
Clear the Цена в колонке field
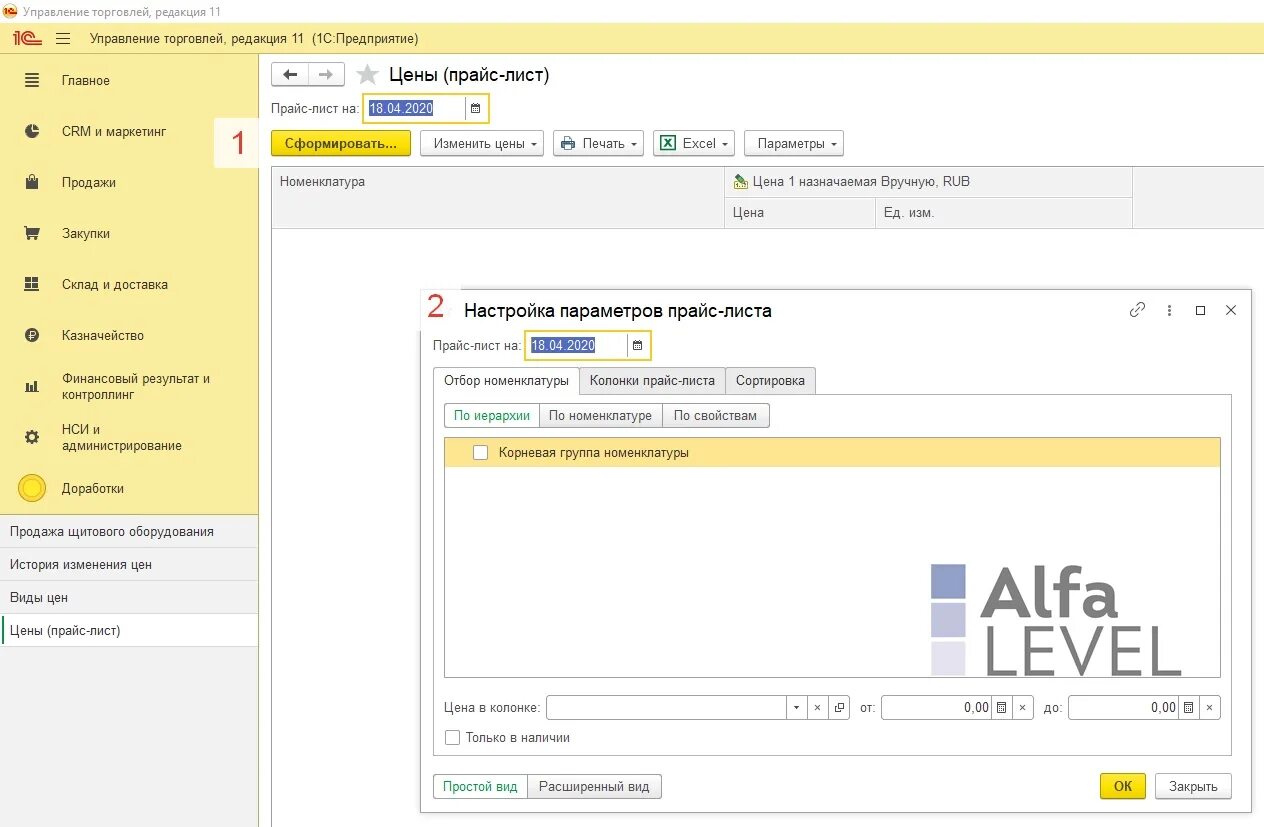pyautogui.click(x=817, y=707)
